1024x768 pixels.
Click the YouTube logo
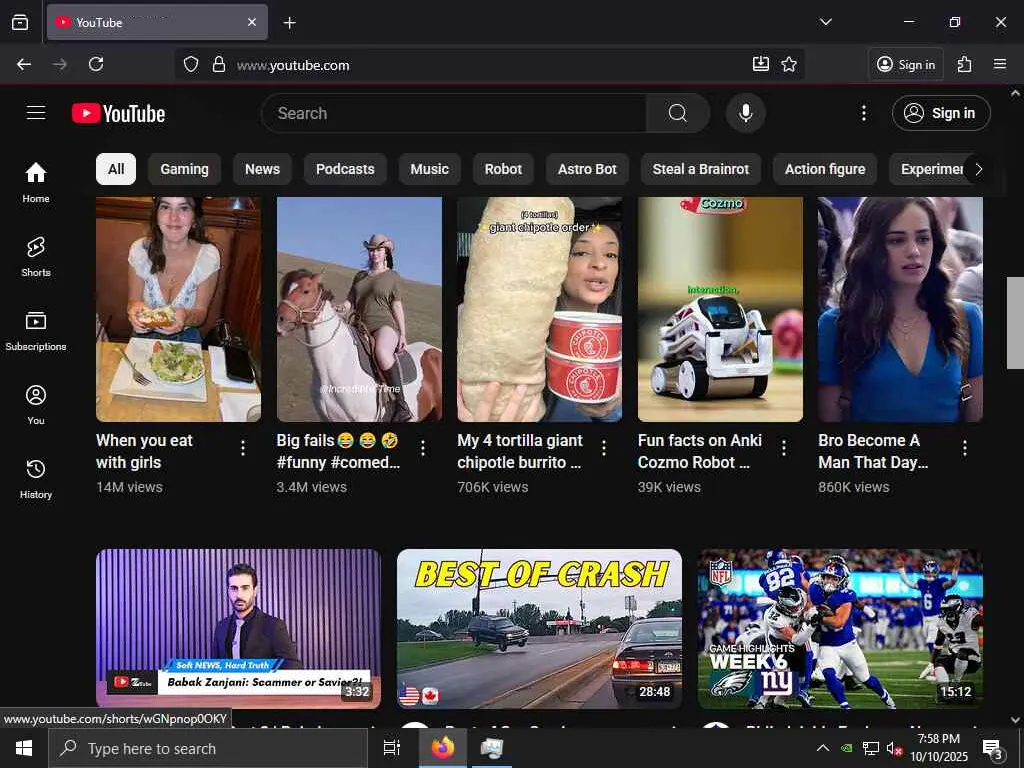(x=118, y=113)
